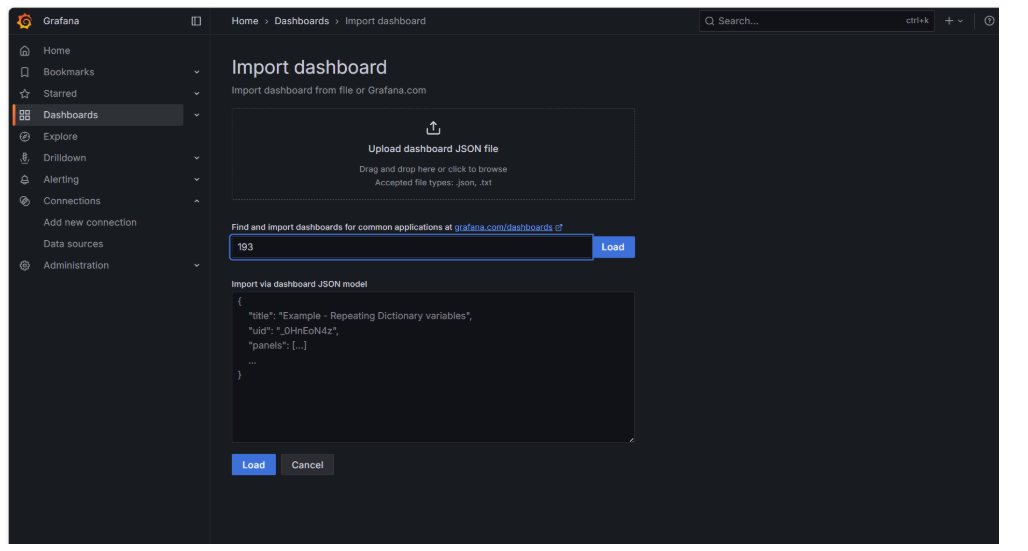Expand the Dashboards section chevron

click(197, 115)
